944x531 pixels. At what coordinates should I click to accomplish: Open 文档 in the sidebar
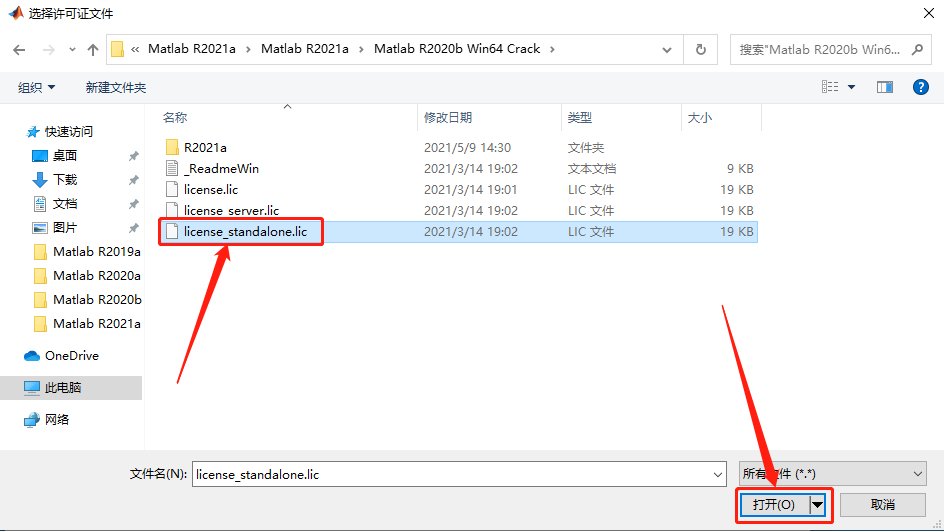point(64,203)
